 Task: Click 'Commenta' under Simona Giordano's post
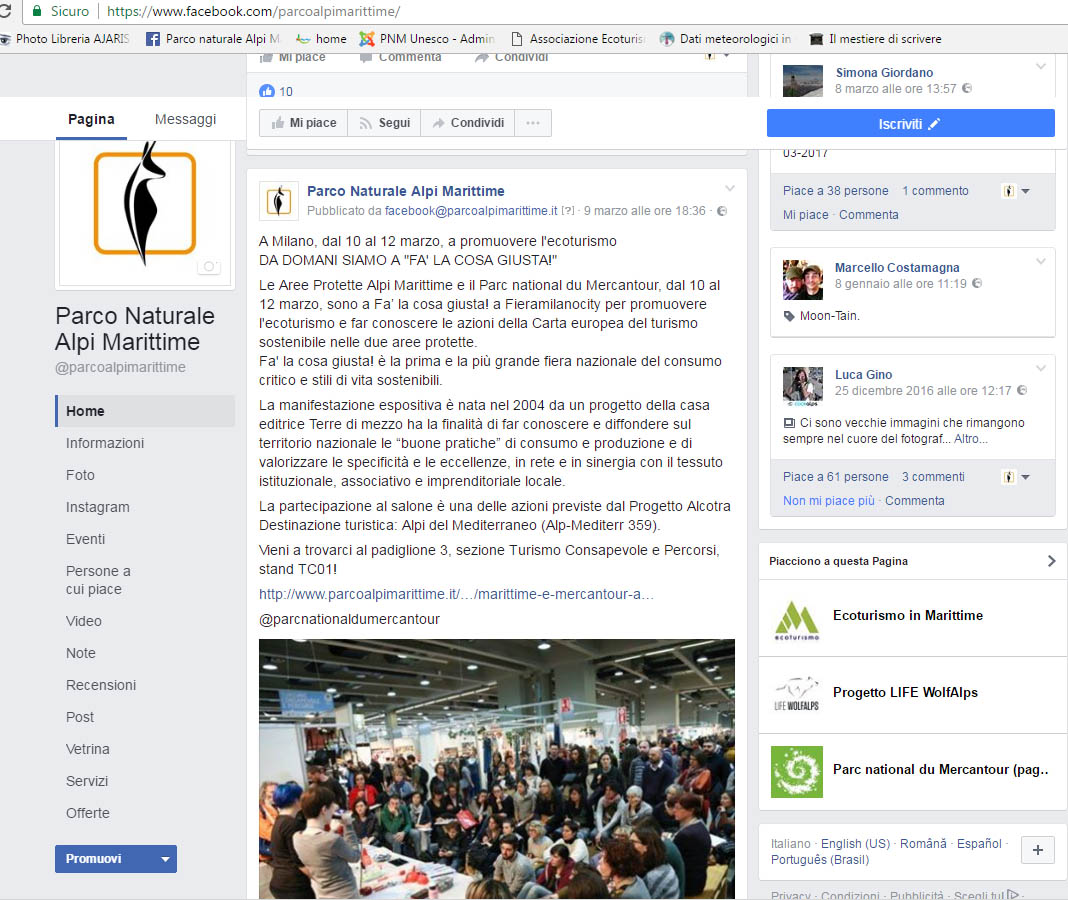(868, 215)
